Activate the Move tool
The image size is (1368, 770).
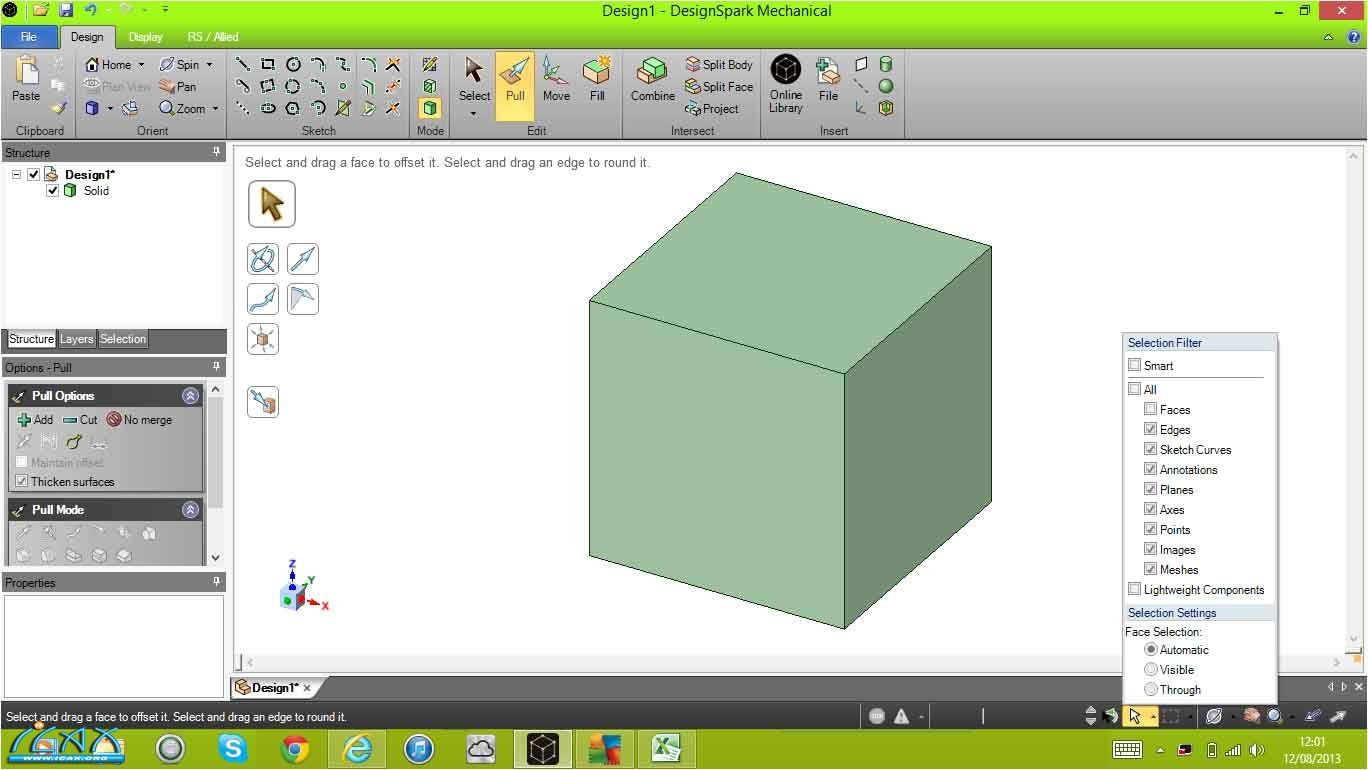tap(556, 80)
